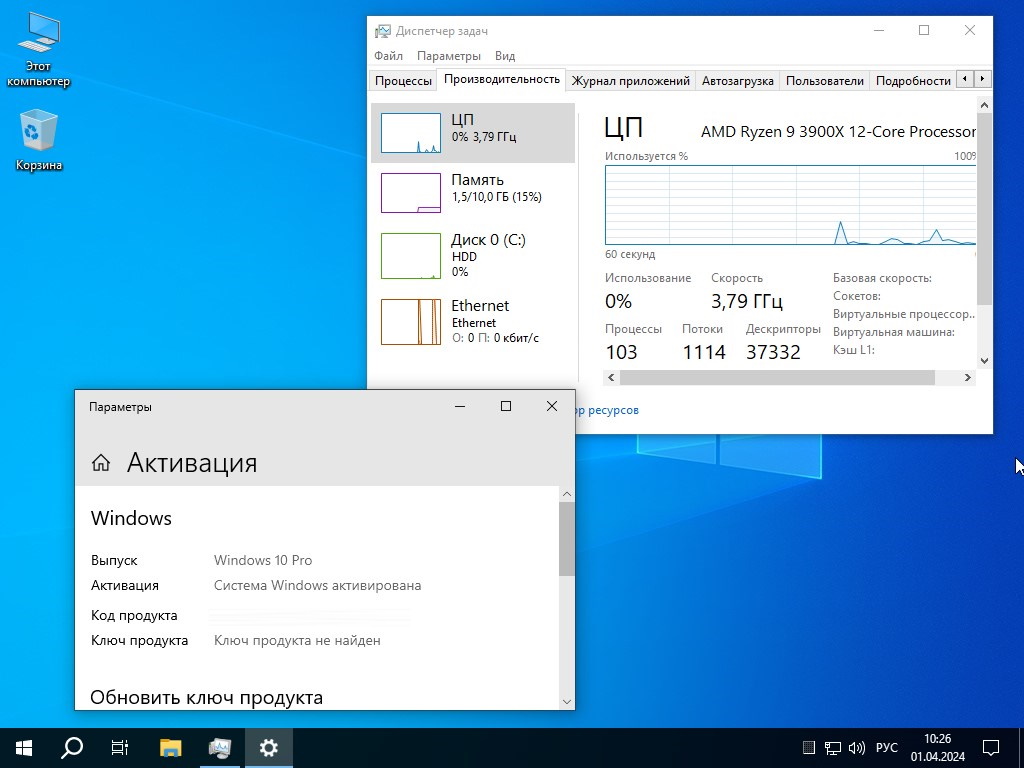Click the taskbar search magnifier icon
1024x768 pixels.
click(72, 747)
